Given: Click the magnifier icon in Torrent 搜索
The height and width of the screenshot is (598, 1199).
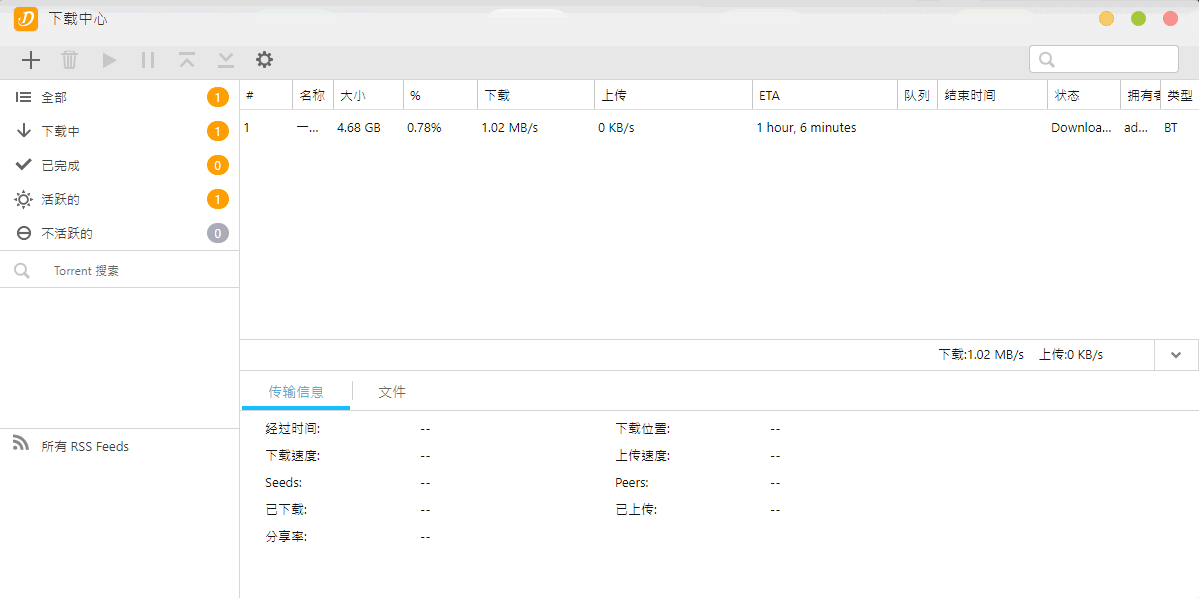Looking at the screenshot, I should tap(22, 269).
